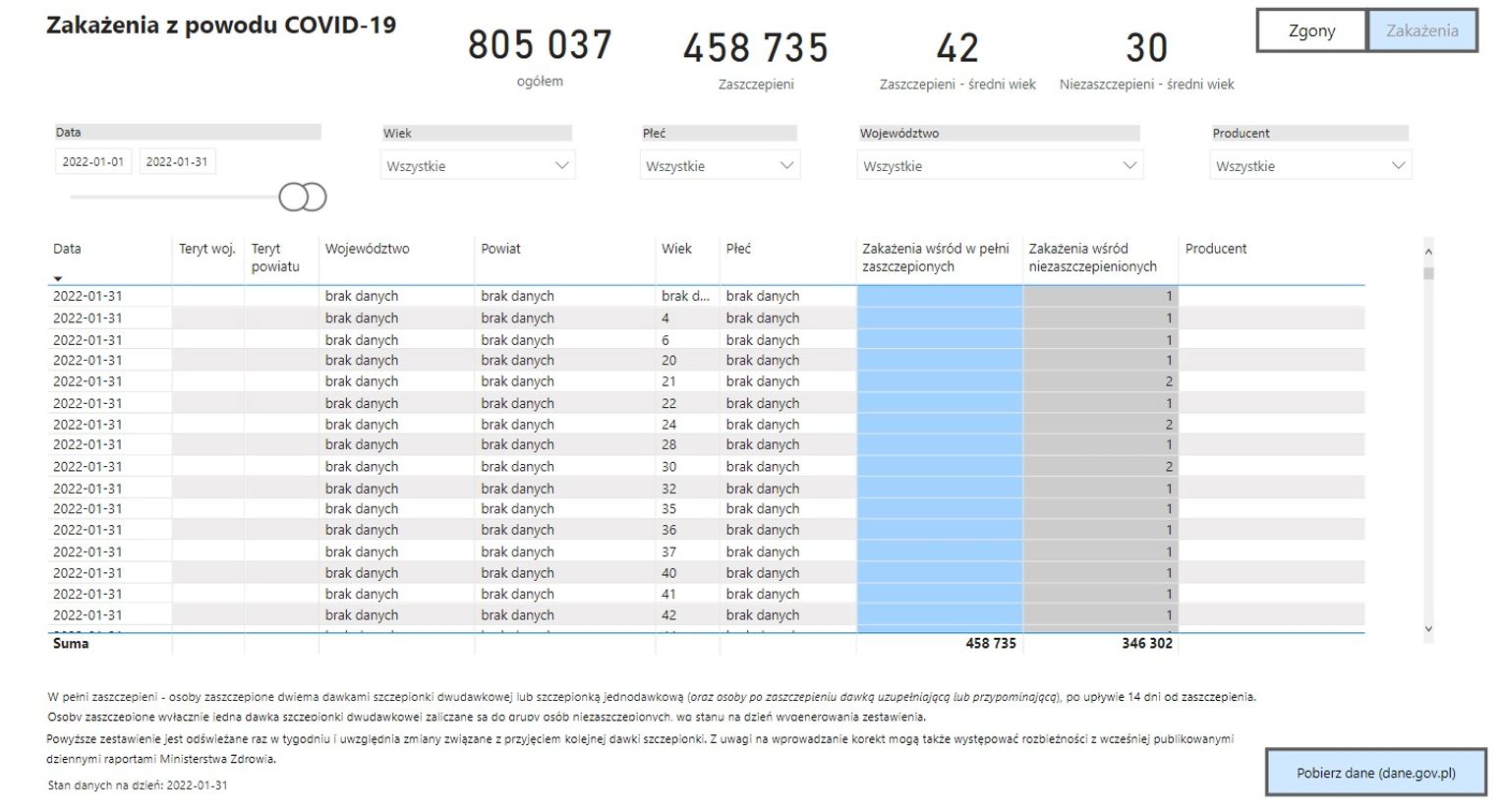Click the start date field 2022-01-01
The height and width of the screenshot is (812, 1504).
[x=93, y=162]
